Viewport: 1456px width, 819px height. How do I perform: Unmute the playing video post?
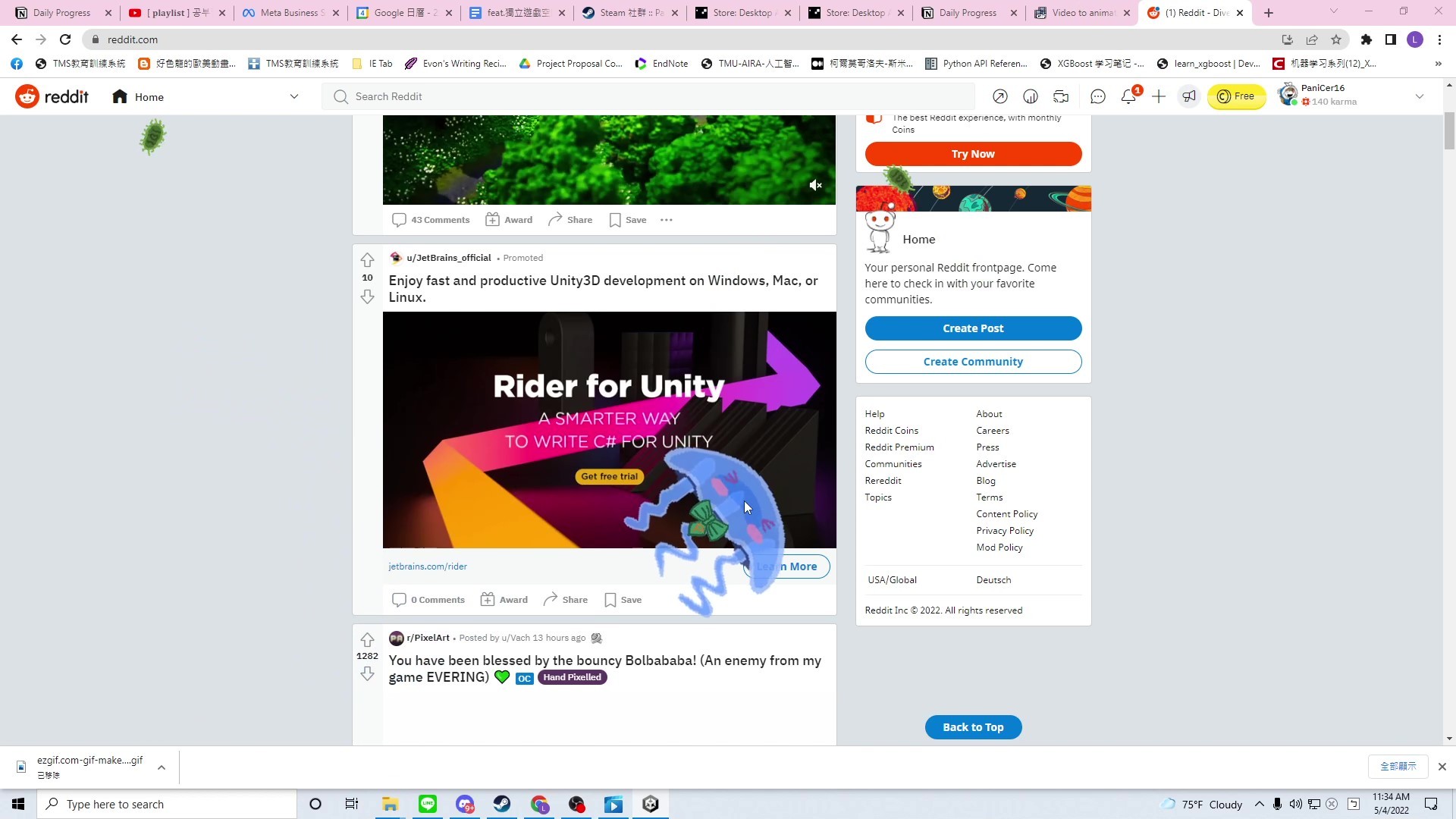tap(816, 185)
